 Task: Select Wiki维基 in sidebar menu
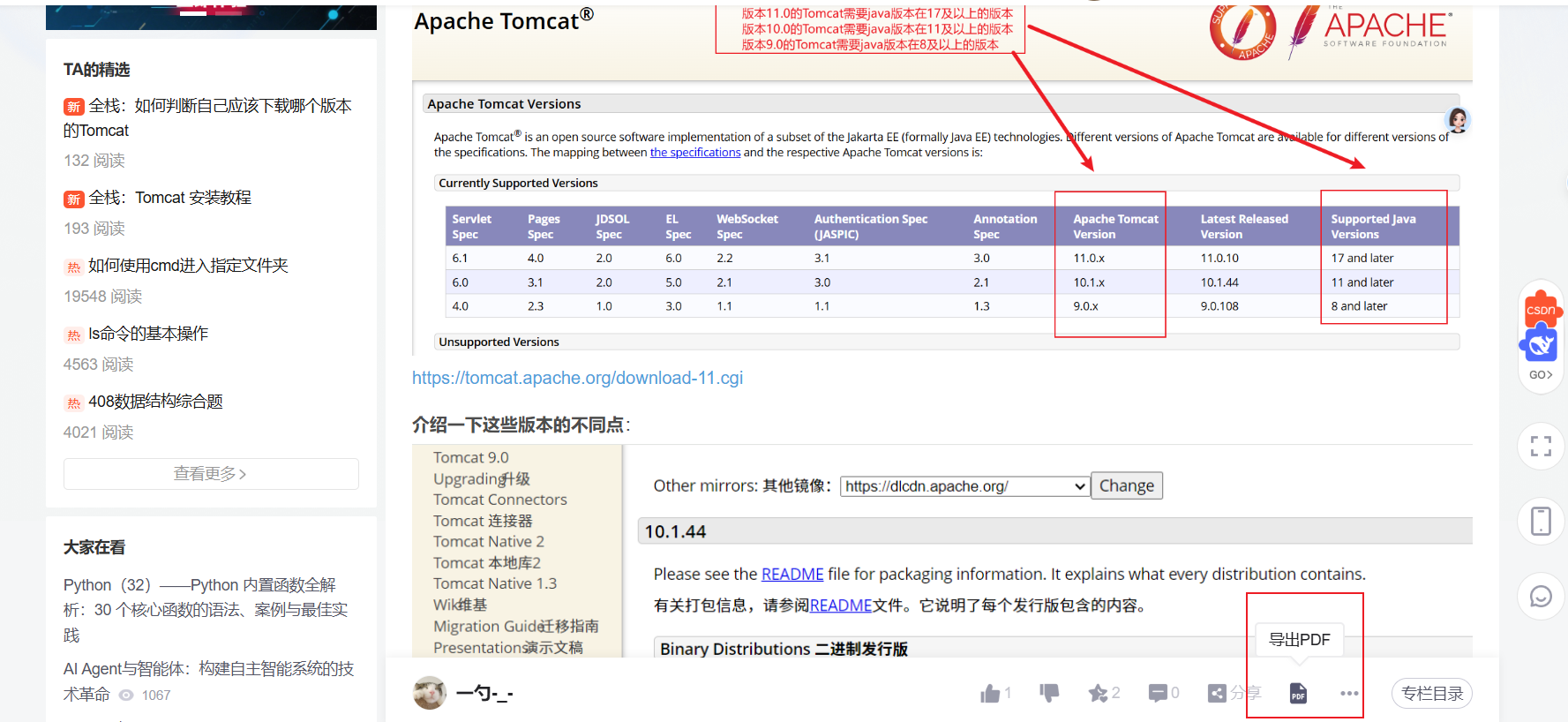pos(460,605)
